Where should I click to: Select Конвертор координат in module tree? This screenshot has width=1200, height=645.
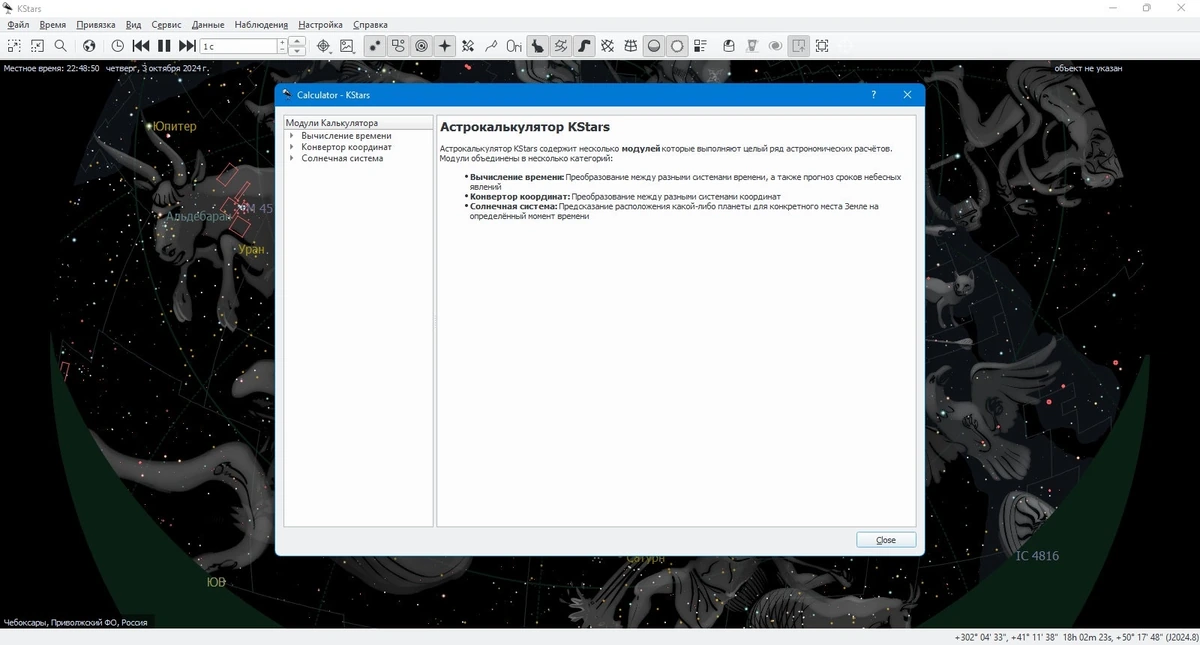[x=346, y=147]
